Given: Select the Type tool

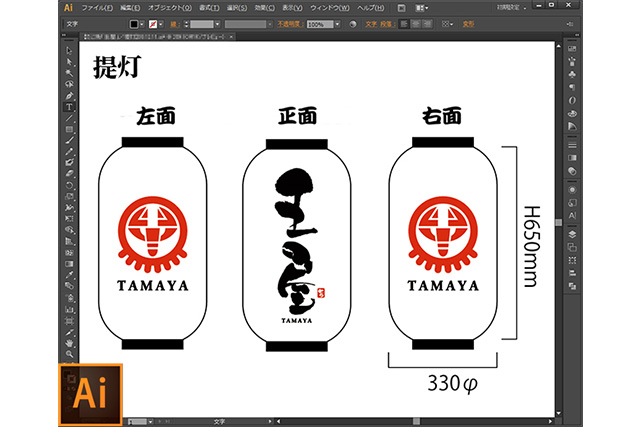Looking at the screenshot, I should pyautogui.click(x=69, y=107).
